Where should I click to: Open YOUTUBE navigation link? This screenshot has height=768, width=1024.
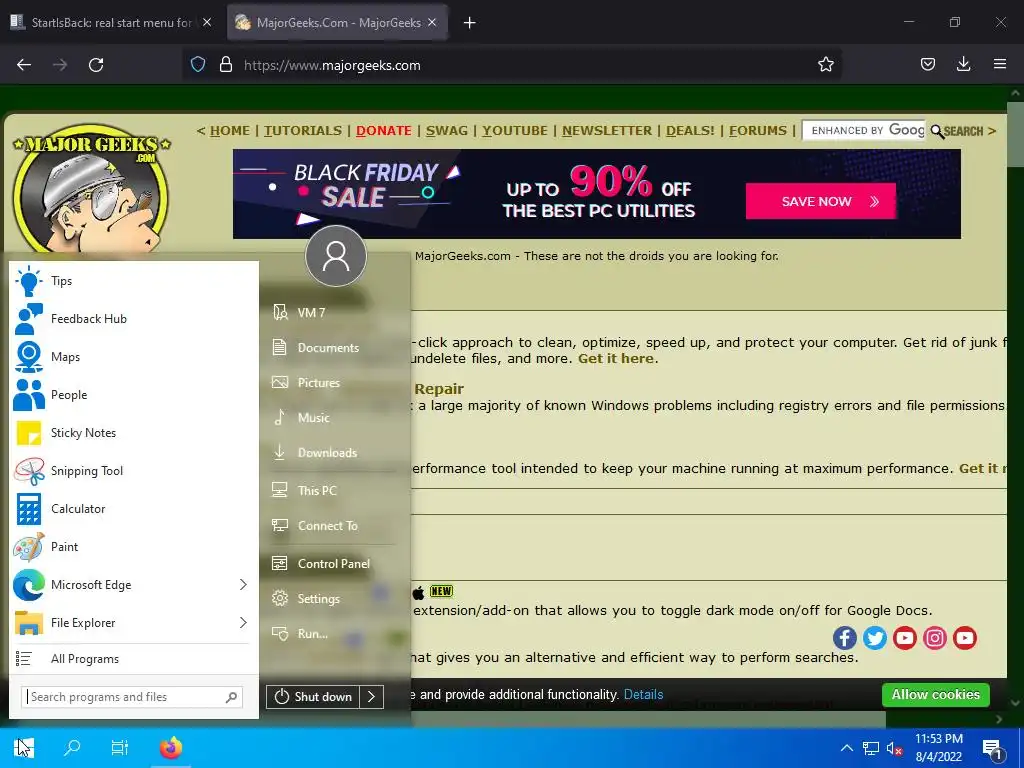coord(515,131)
